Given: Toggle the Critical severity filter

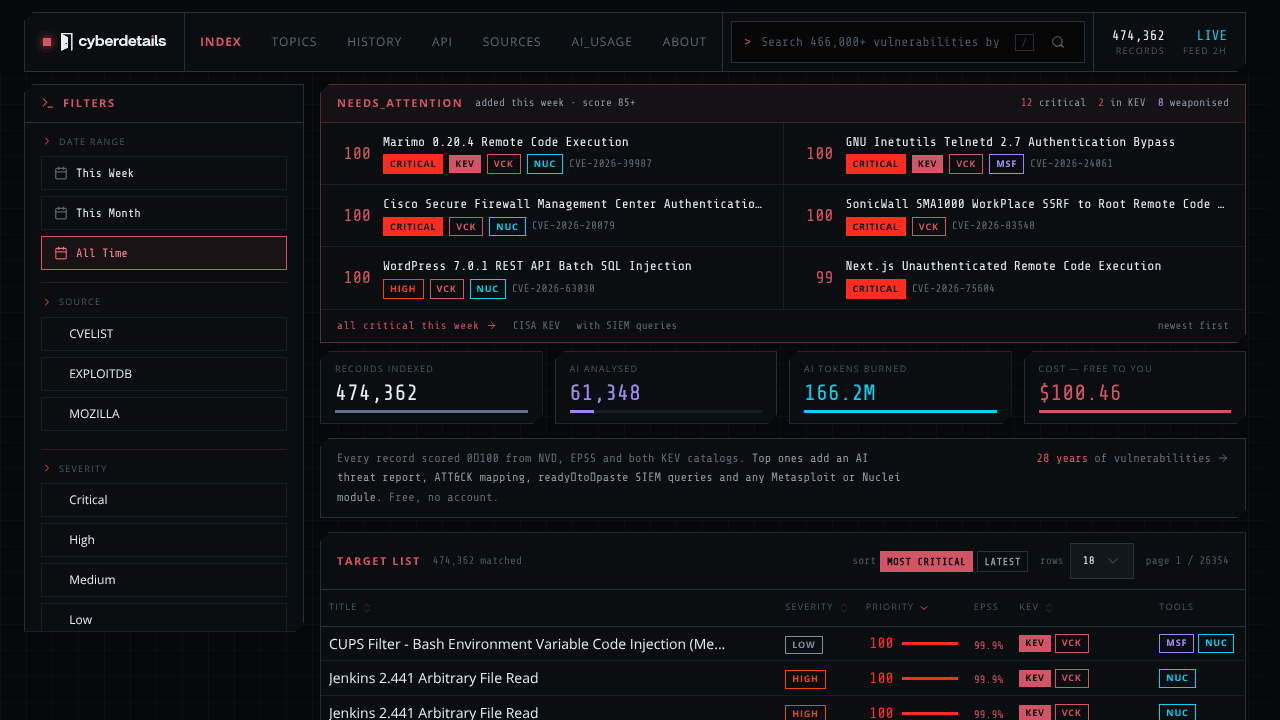Looking at the screenshot, I should (164, 500).
